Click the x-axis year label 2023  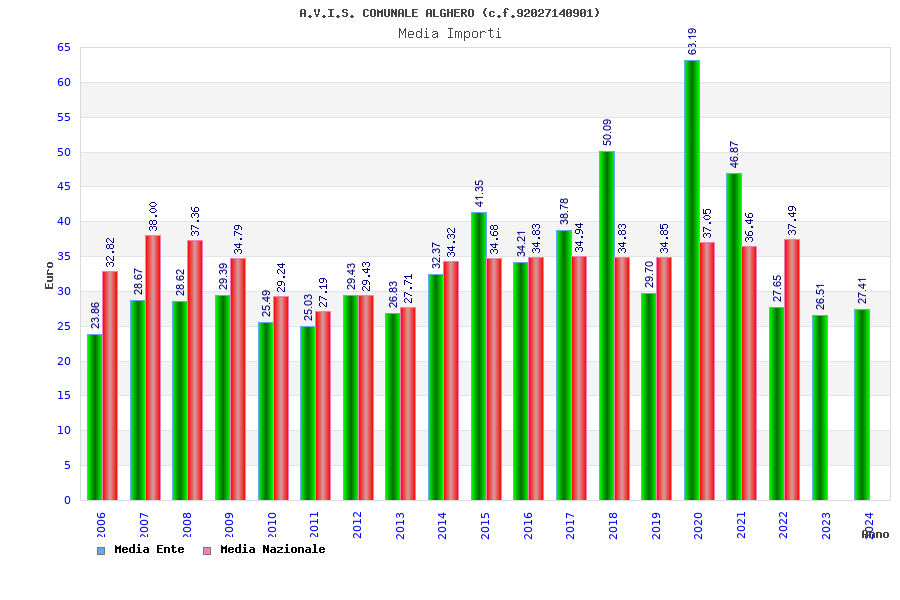point(826,525)
